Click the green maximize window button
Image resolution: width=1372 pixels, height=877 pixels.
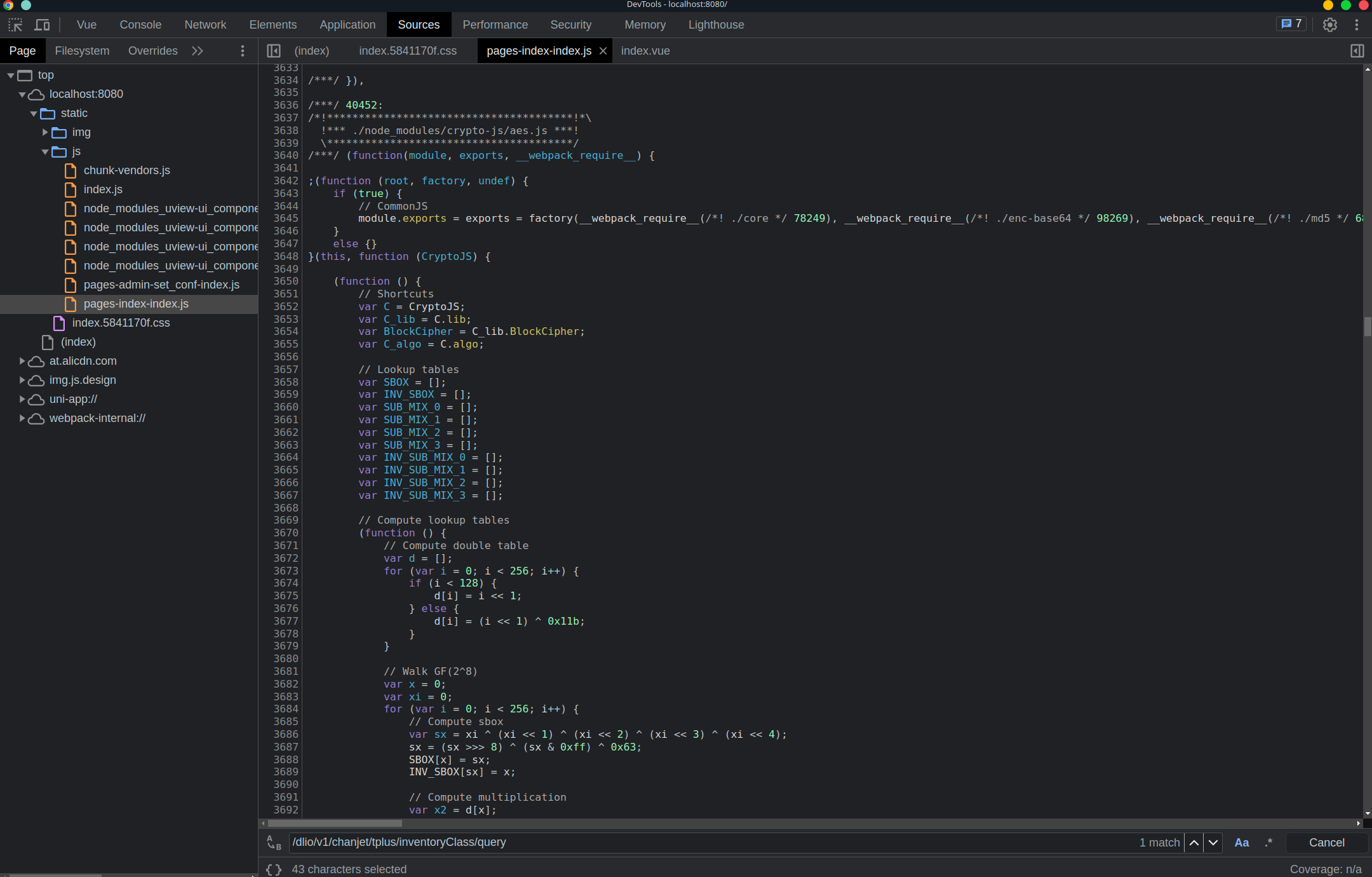pos(1346,5)
